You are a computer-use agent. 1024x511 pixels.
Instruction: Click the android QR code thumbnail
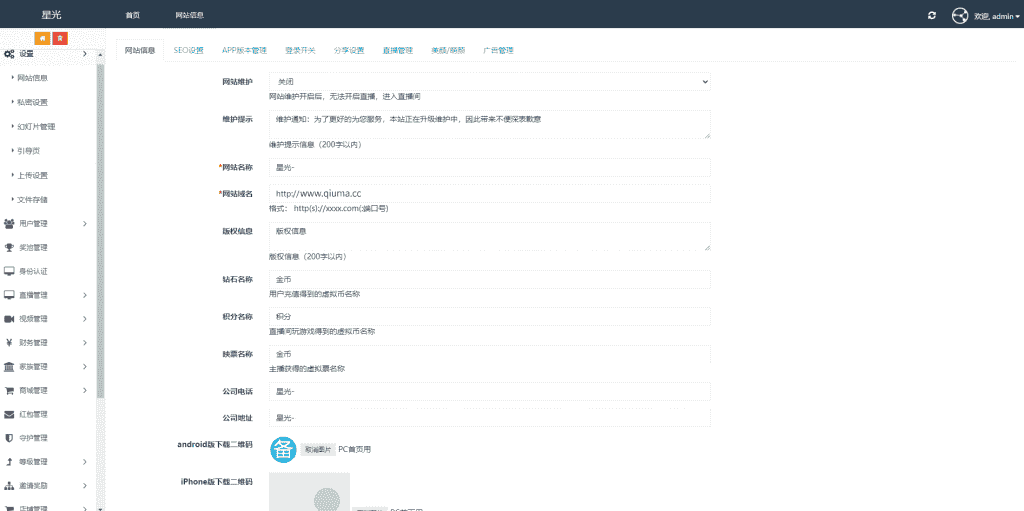283,450
